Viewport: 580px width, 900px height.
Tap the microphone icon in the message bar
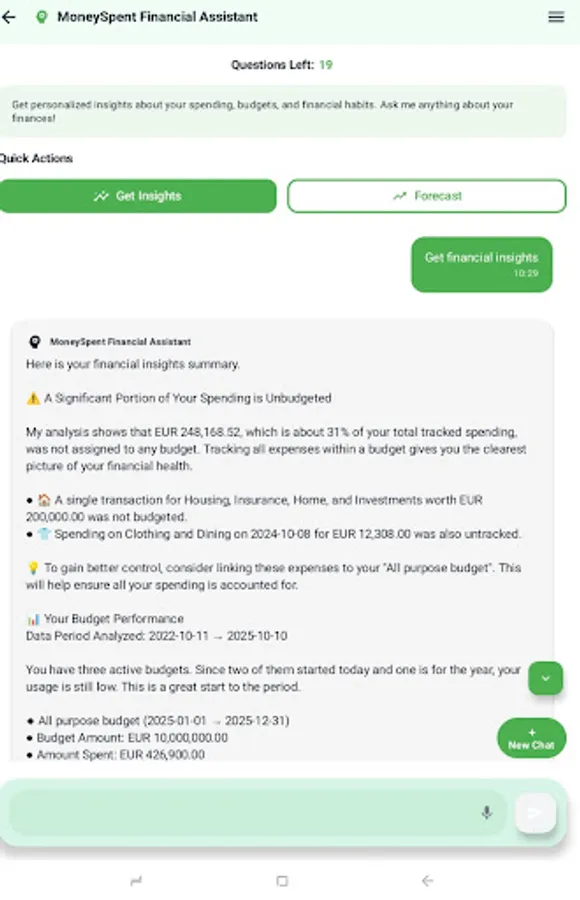[x=487, y=812]
